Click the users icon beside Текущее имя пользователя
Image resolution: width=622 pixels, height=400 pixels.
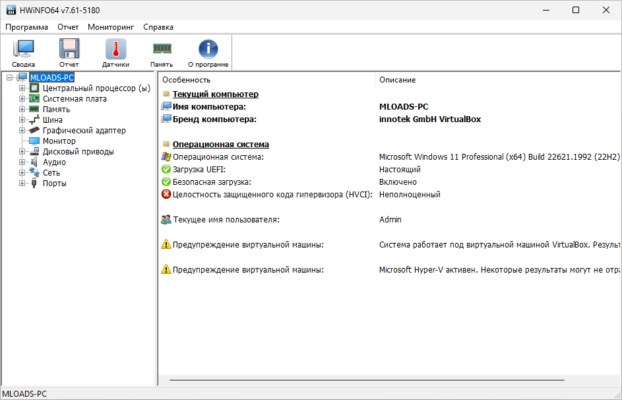(x=166, y=219)
